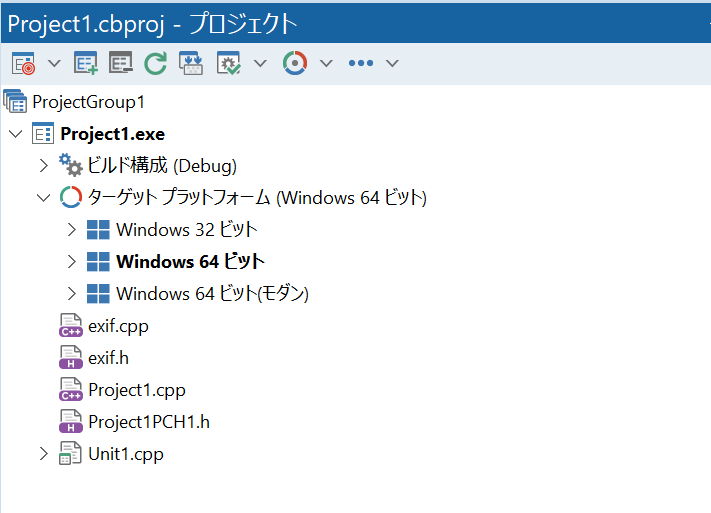Select the exif.cpp file

click(118, 326)
